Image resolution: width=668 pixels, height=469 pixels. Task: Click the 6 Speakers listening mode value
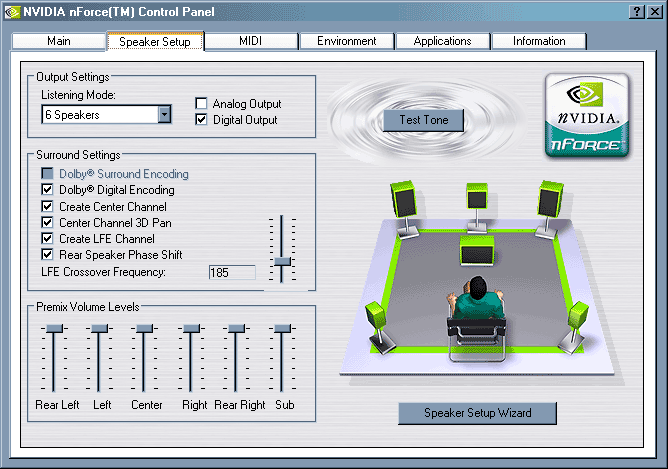(x=72, y=115)
